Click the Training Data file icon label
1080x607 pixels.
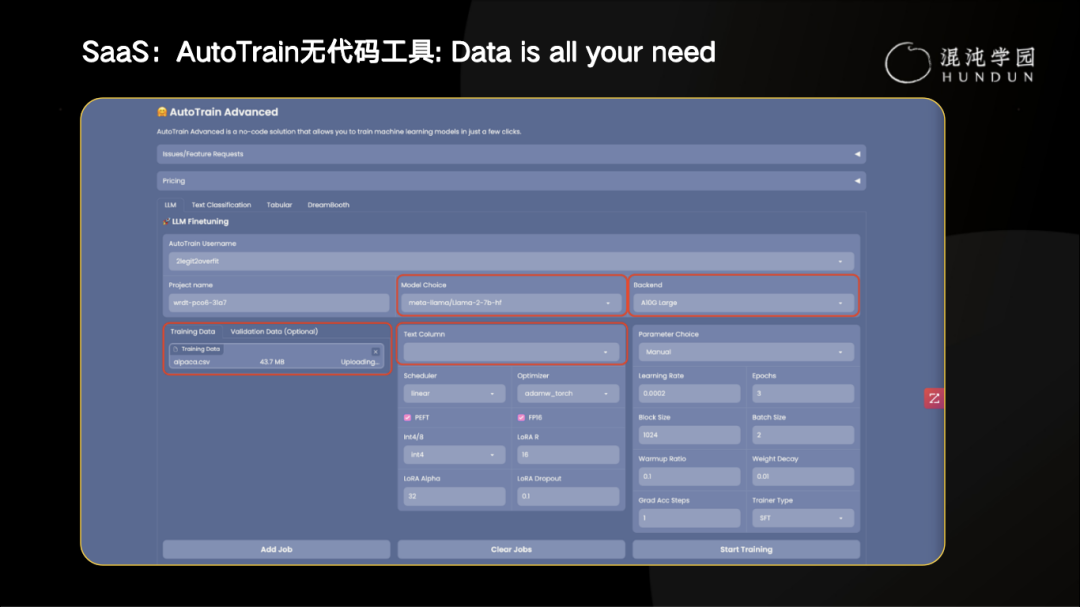[197, 349]
